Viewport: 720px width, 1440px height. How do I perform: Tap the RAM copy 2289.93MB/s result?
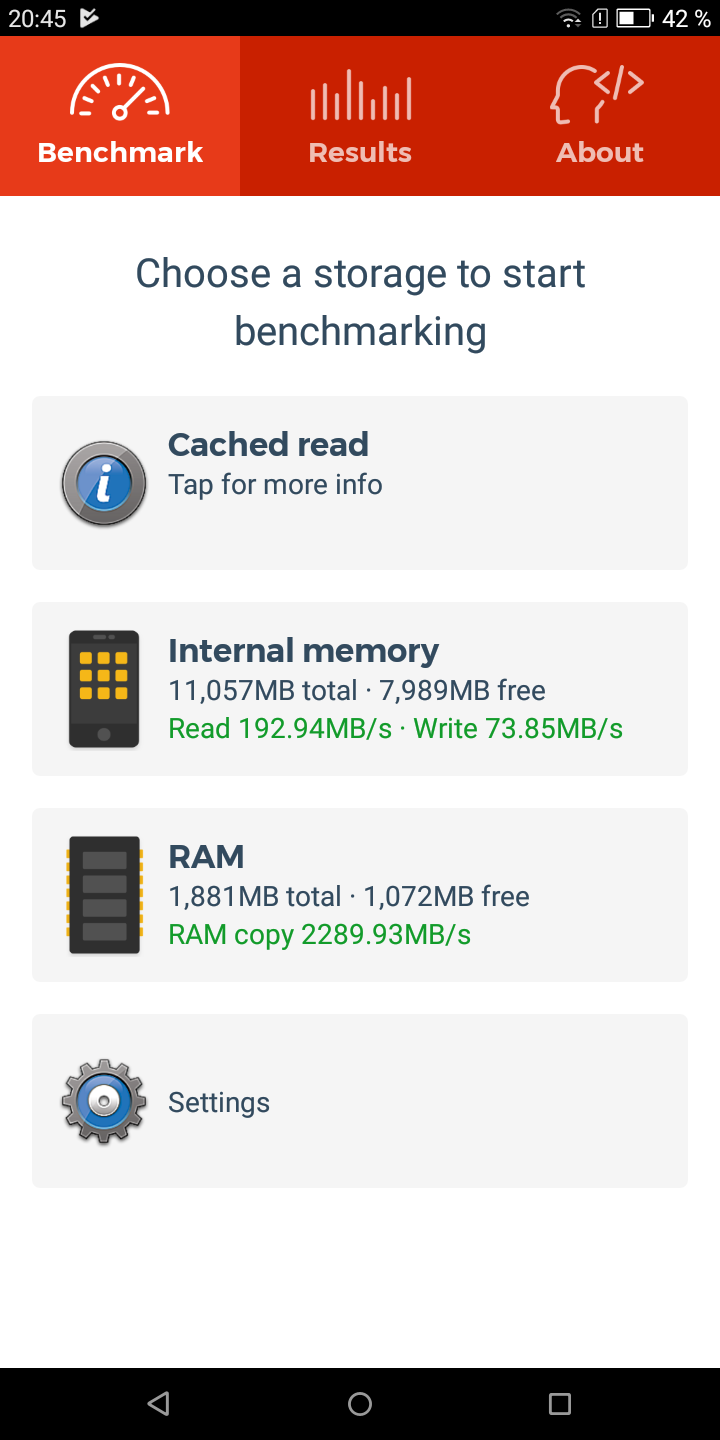[x=320, y=935]
